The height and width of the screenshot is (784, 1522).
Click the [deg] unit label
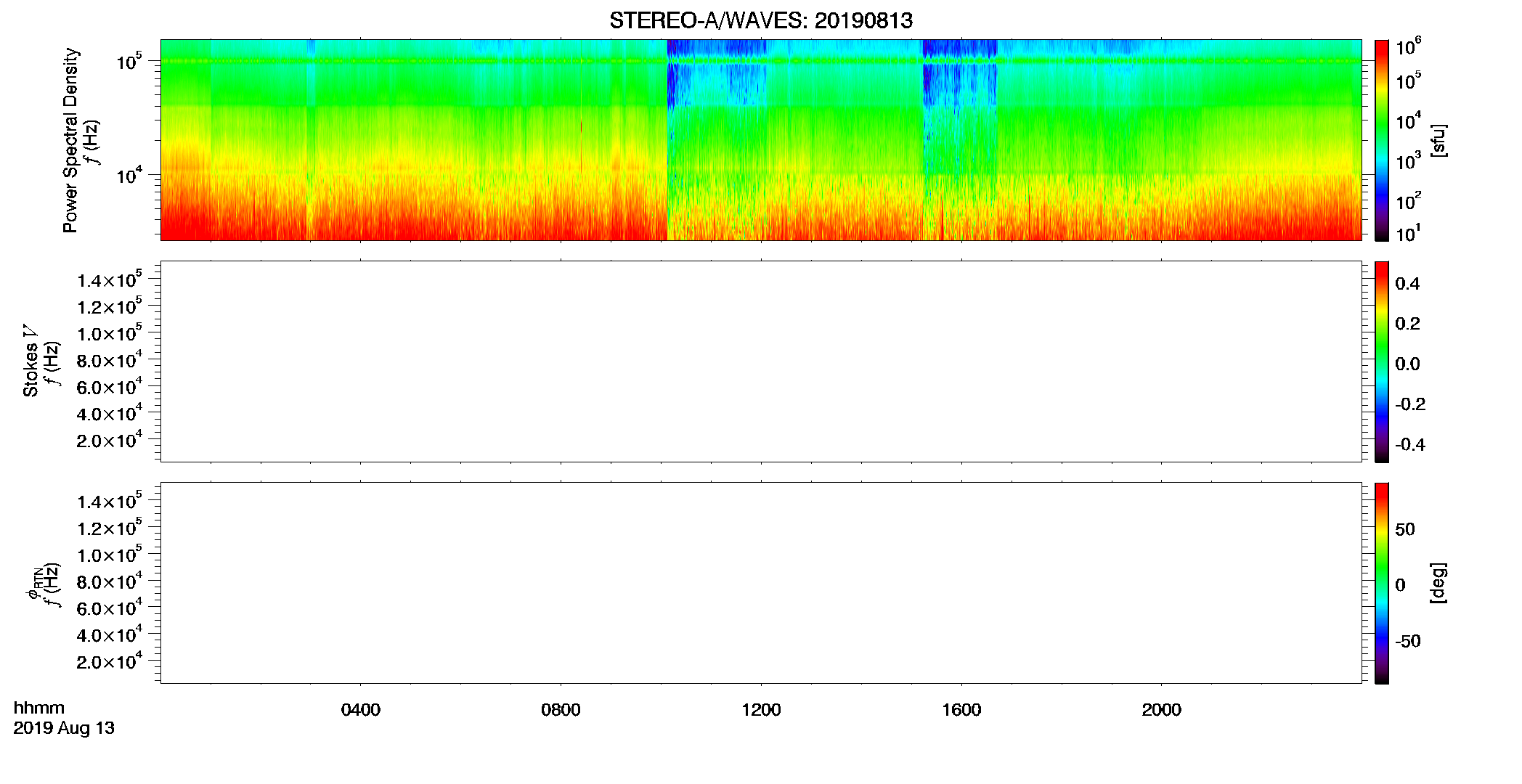1438,583
